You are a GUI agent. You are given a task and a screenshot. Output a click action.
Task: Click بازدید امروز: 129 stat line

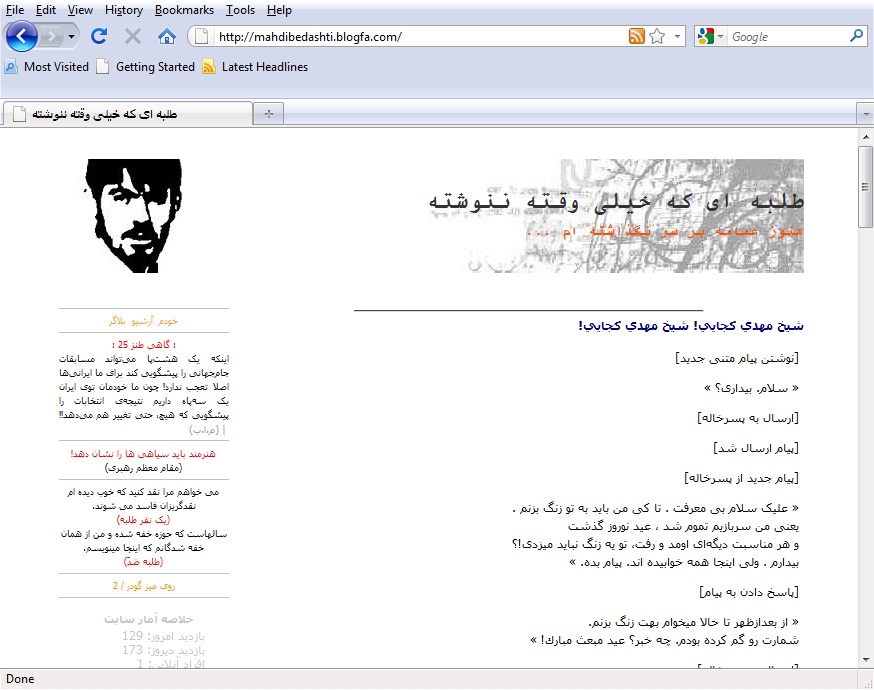point(163,636)
